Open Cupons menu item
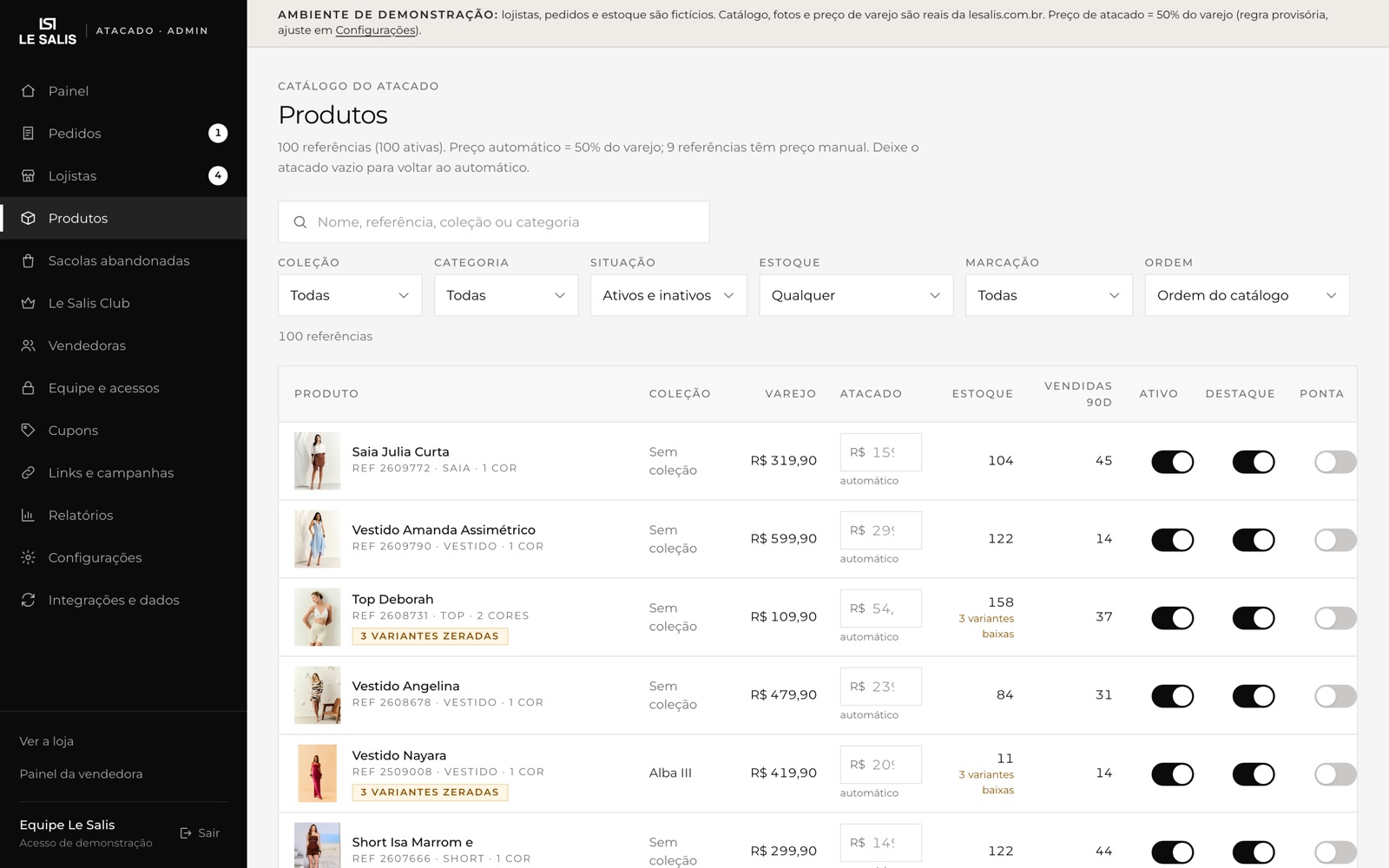 click(123, 431)
